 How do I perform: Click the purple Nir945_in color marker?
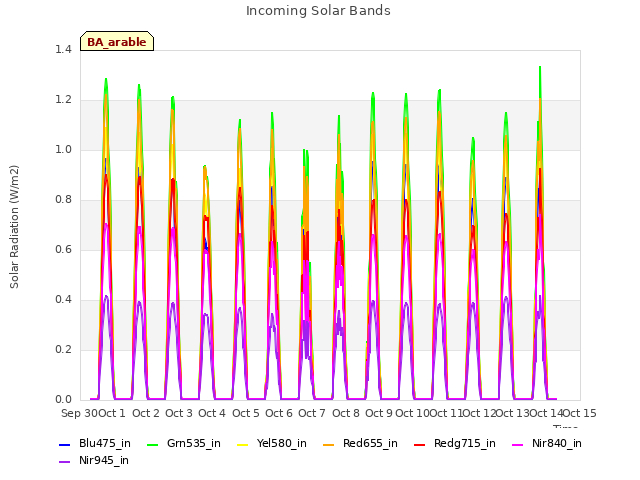[64, 462]
